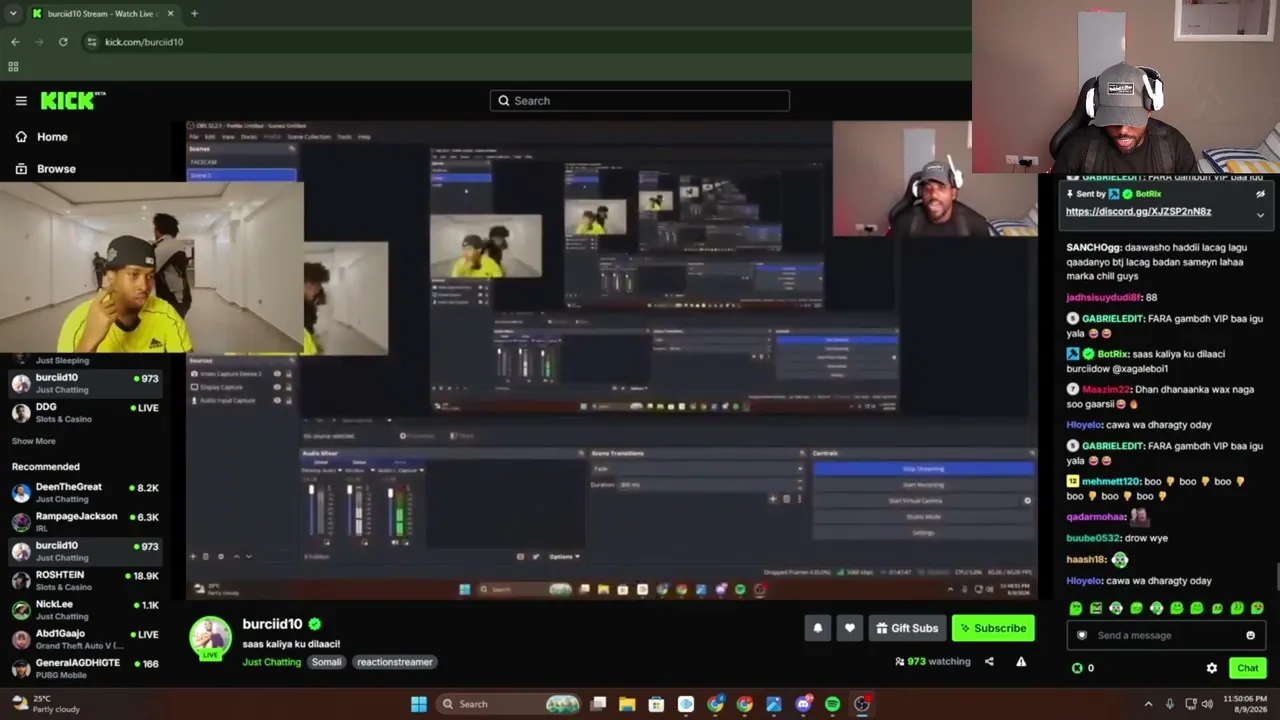Click the first green emote in quick bar
Screen dimensions: 1280x720
[x=1075, y=608]
